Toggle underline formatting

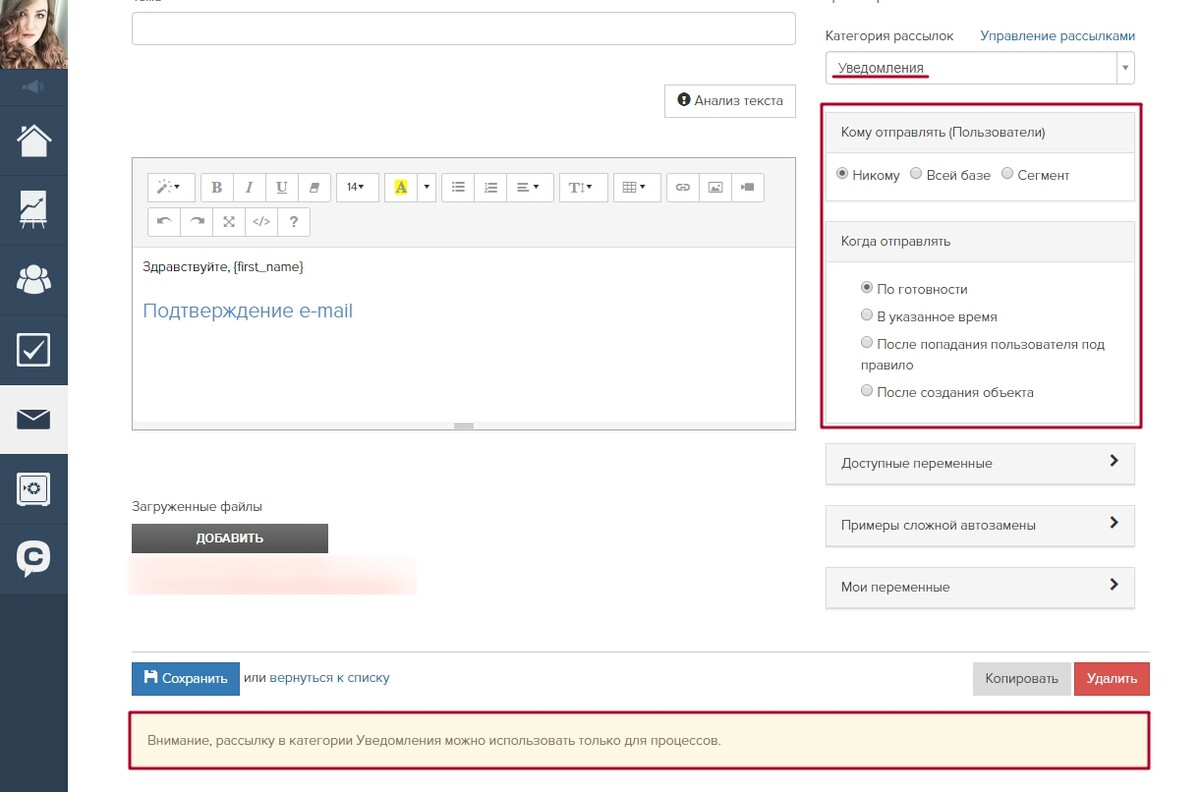point(281,187)
